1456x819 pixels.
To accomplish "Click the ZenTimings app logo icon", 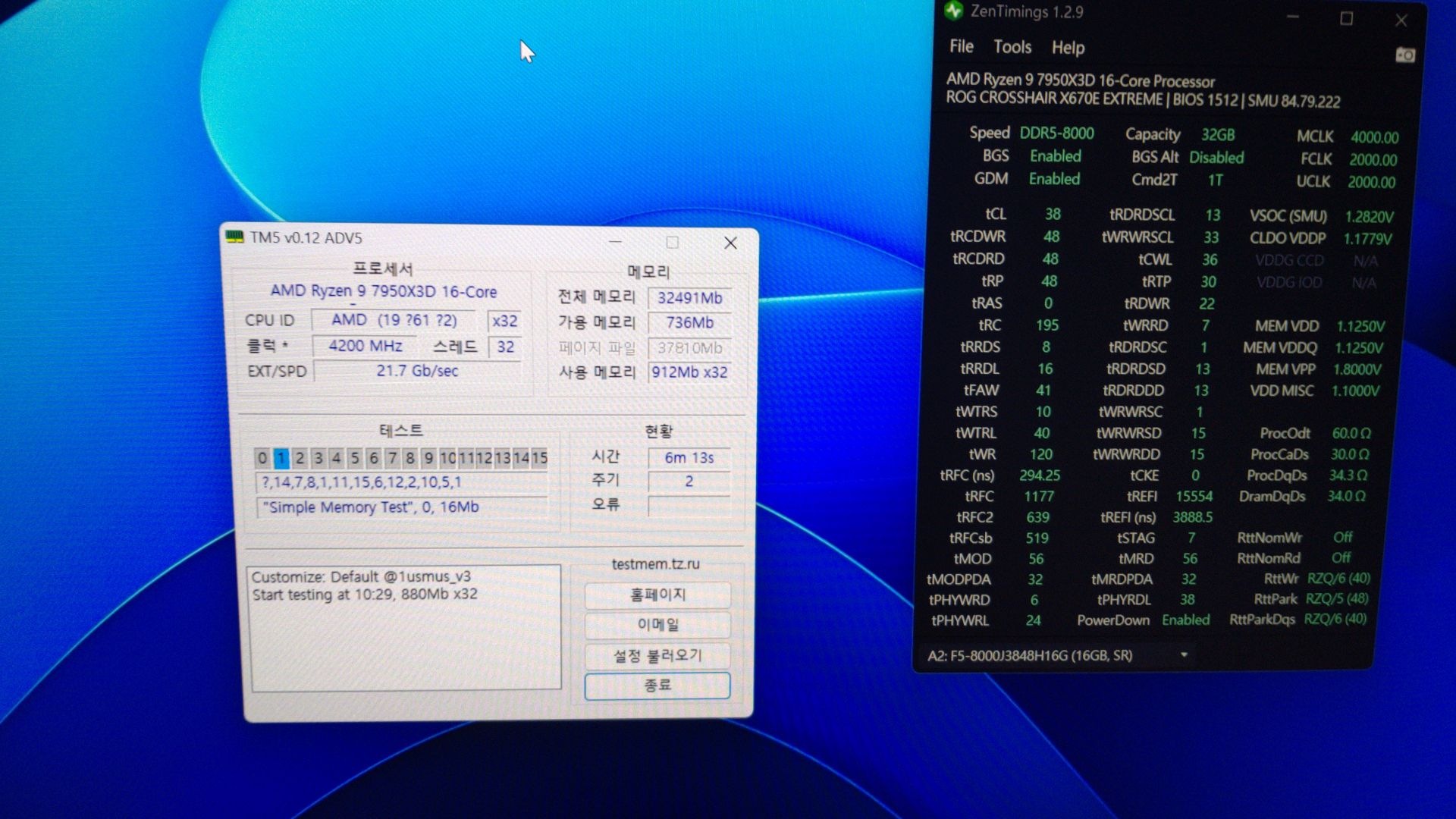I will (954, 11).
